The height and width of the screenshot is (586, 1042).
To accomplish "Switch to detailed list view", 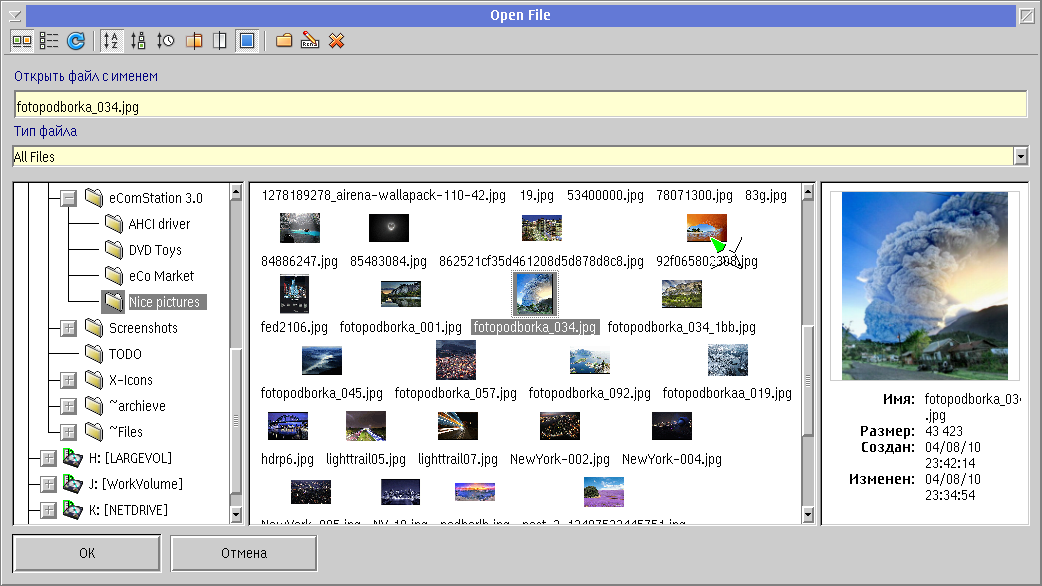I will [48, 41].
